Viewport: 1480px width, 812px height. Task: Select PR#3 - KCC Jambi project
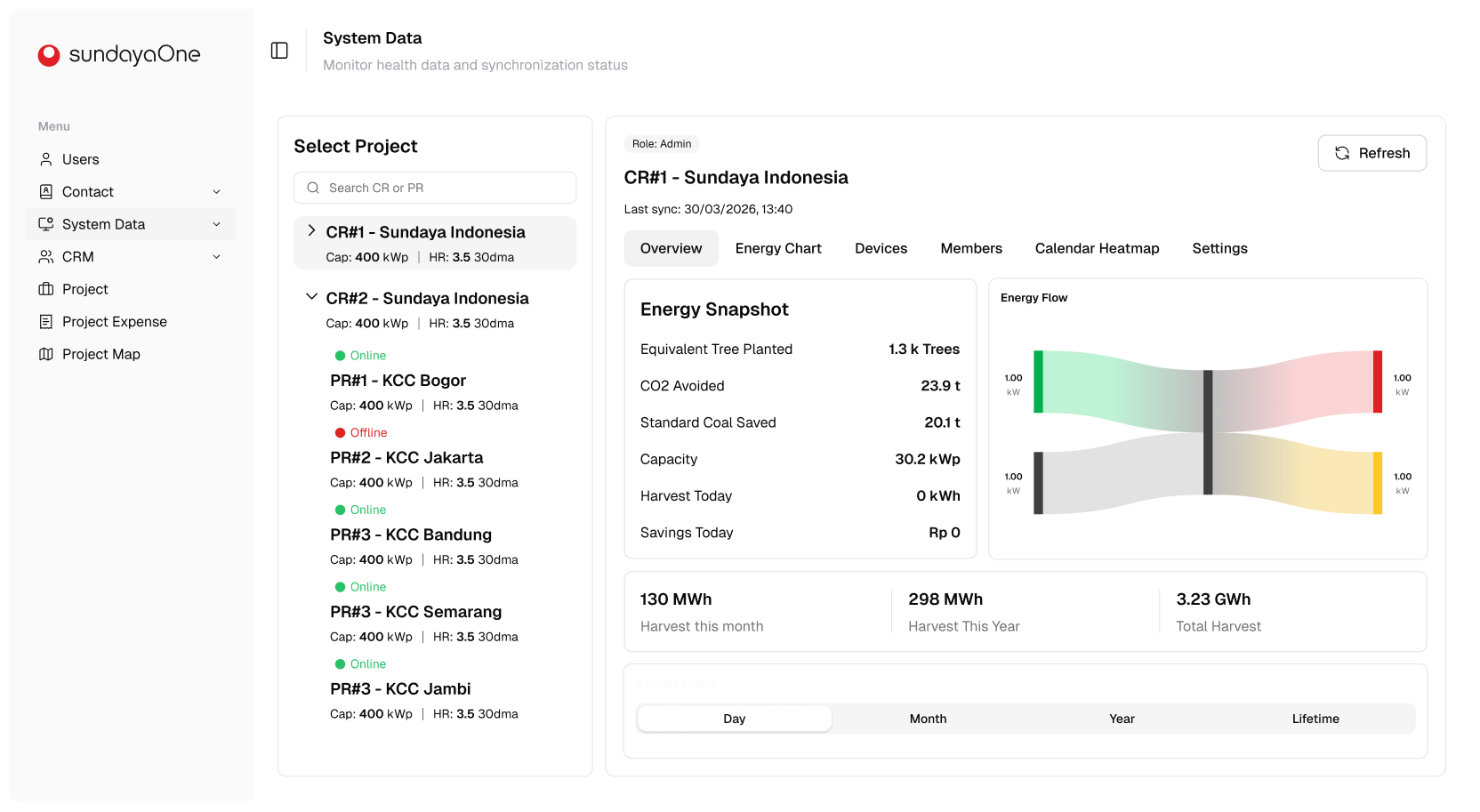pos(400,689)
